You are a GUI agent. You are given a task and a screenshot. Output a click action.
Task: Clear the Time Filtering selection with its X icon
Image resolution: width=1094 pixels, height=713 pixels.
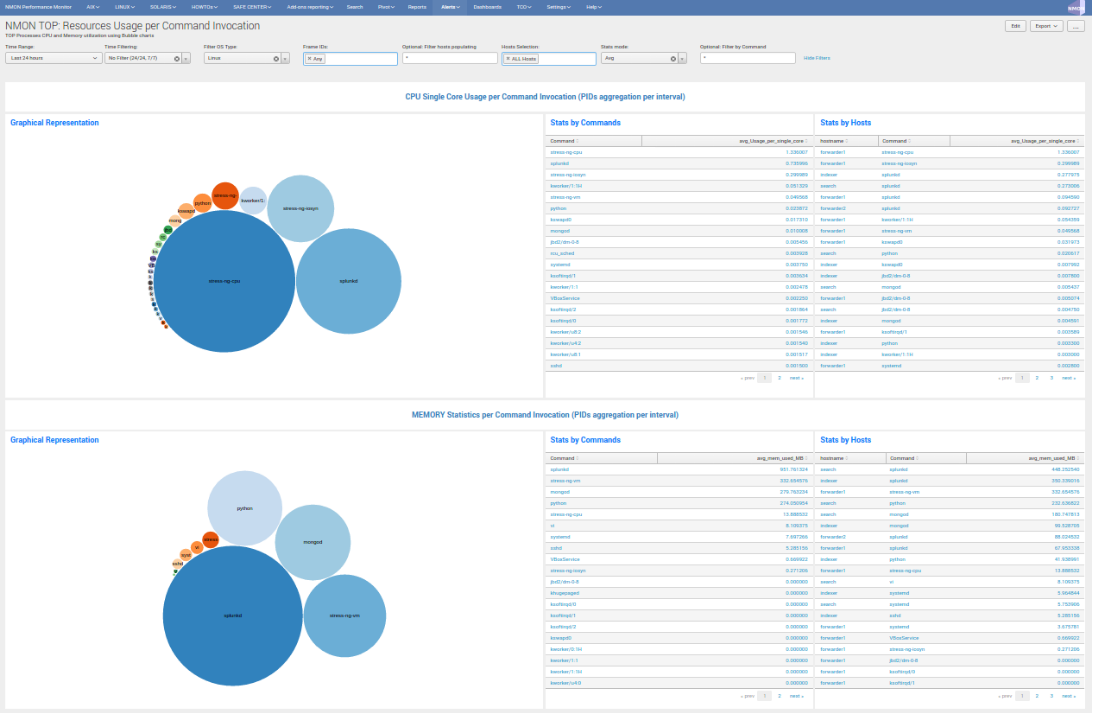coord(177,59)
